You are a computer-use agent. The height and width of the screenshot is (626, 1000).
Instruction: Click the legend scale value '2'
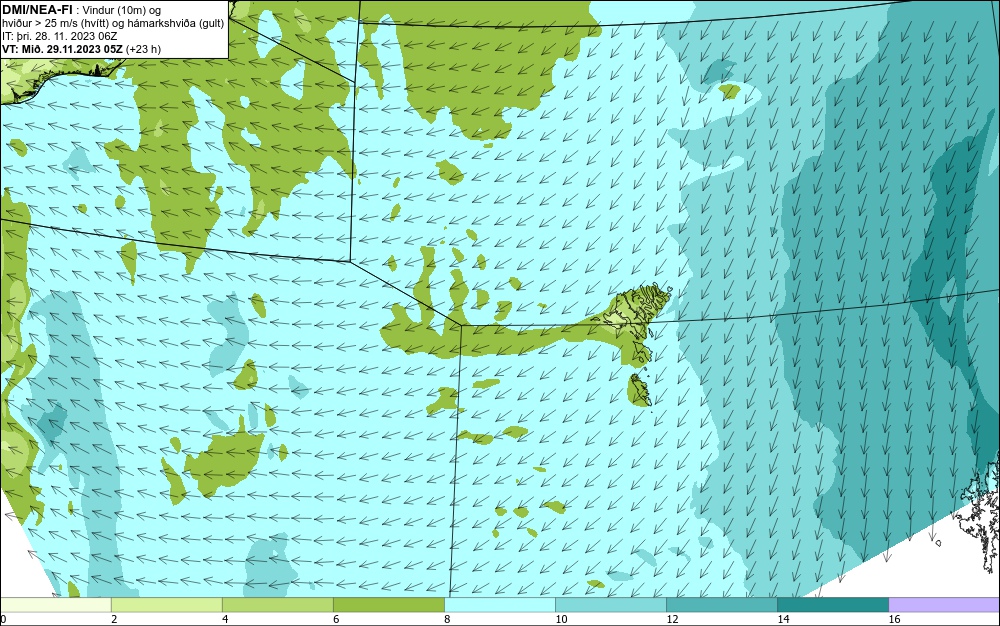(x=114, y=619)
